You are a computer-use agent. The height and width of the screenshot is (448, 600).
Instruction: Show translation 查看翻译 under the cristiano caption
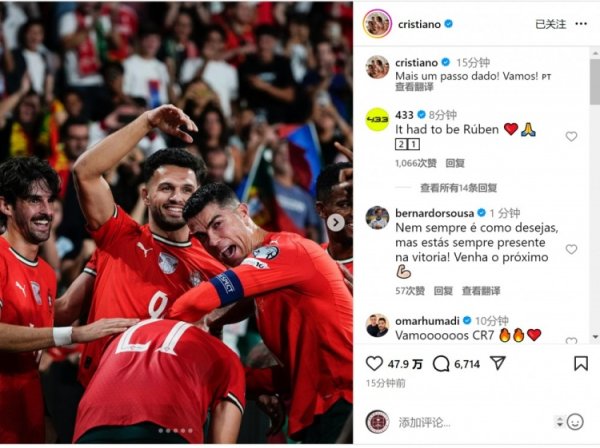[x=414, y=87]
